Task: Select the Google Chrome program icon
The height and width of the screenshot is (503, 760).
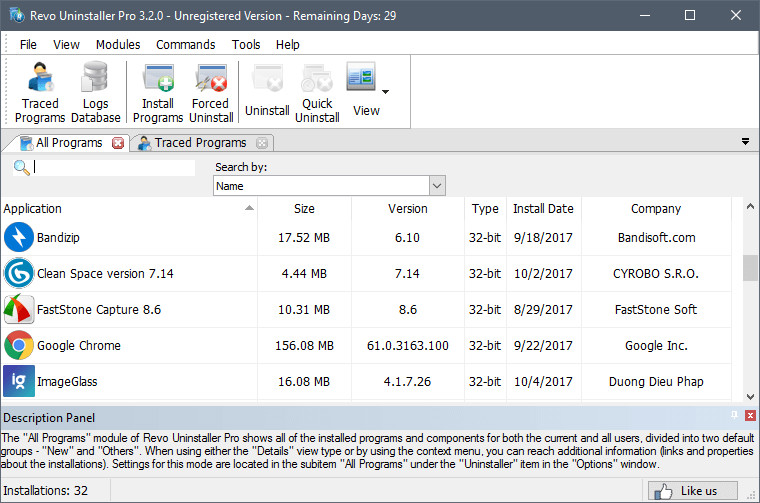Action: (x=19, y=345)
